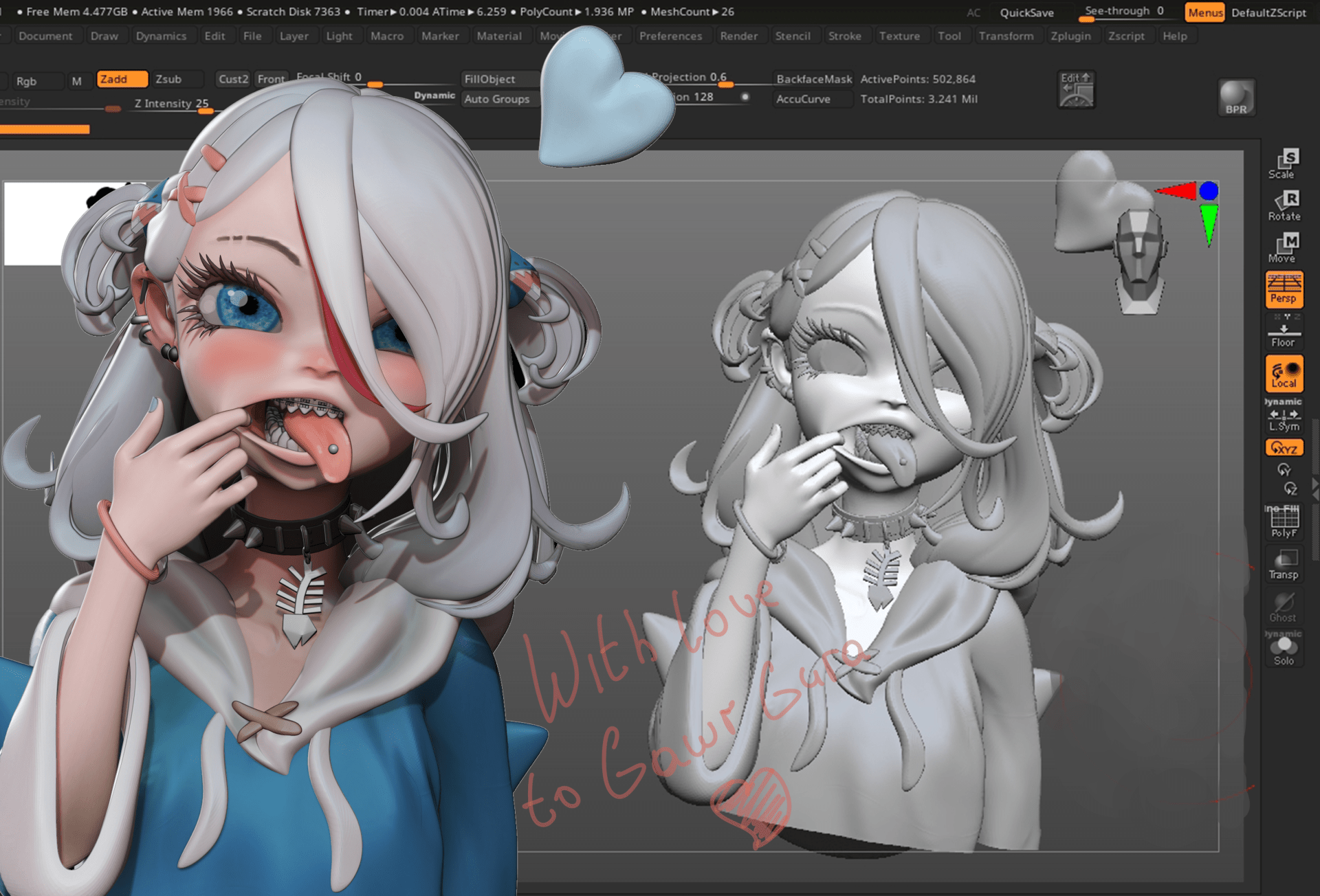Enable Transp transparency mode
The image size is (1320, 896).
coord(1284,564)
